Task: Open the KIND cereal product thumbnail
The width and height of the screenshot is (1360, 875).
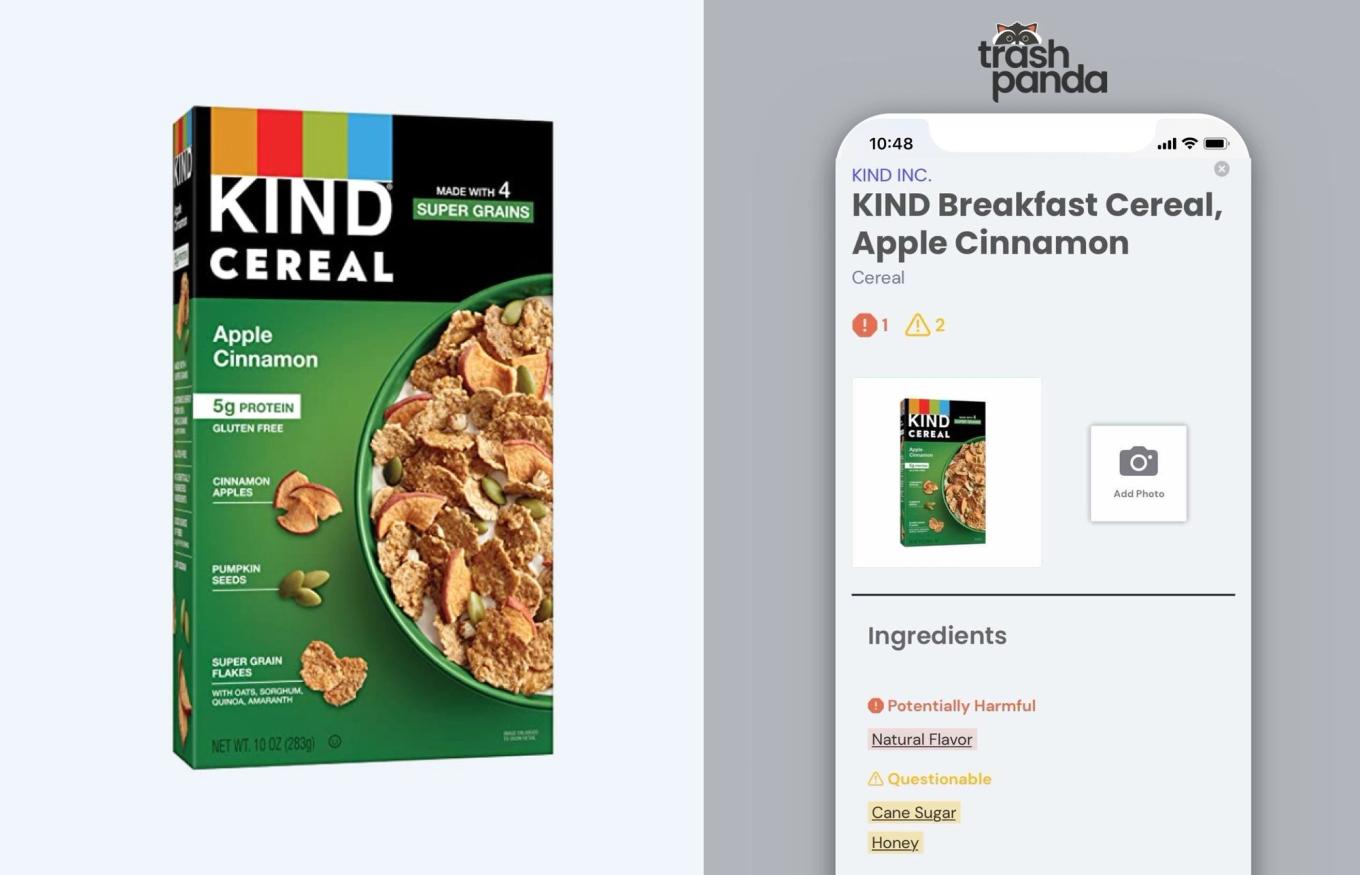Action: [x=946, y=472]
